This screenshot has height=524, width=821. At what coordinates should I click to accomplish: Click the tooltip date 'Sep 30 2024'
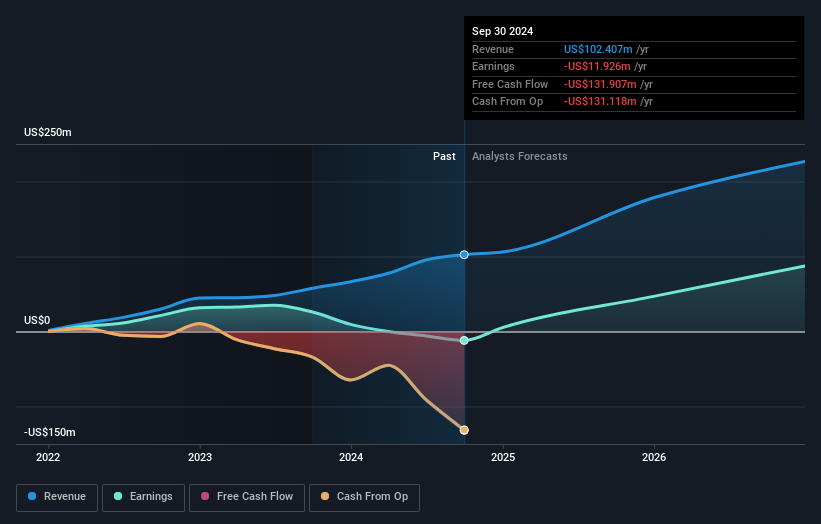coord(503,31)
